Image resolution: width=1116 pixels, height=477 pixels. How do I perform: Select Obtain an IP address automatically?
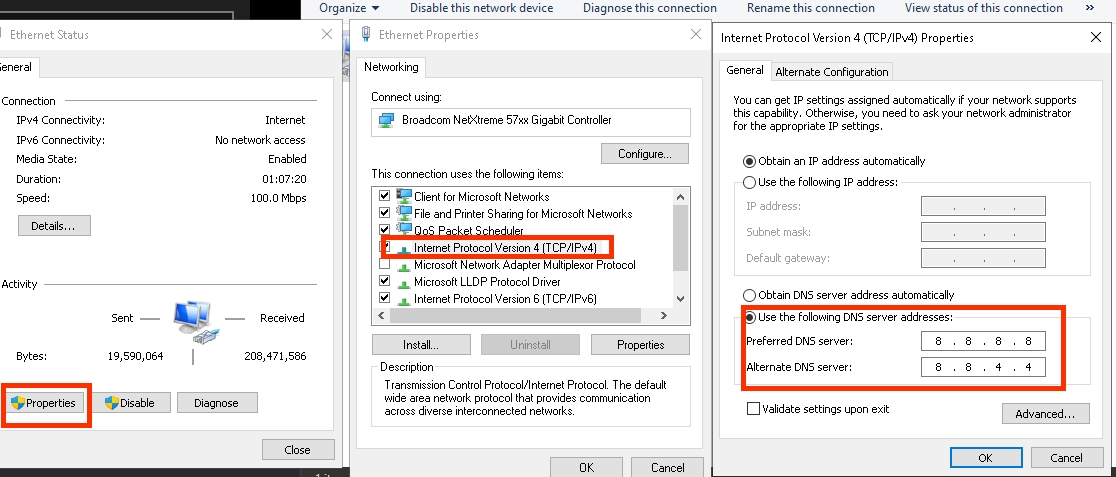coord(749,161)
